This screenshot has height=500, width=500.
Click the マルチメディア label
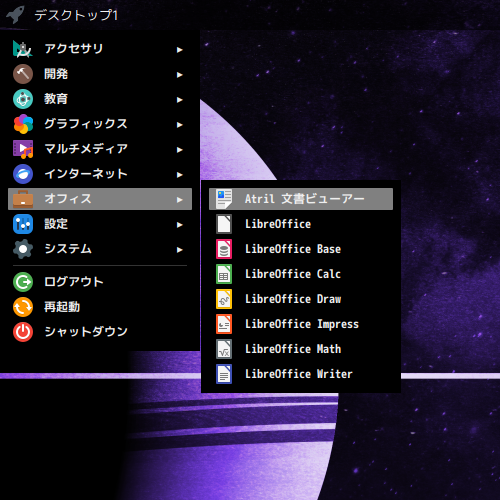coord(86,149)
